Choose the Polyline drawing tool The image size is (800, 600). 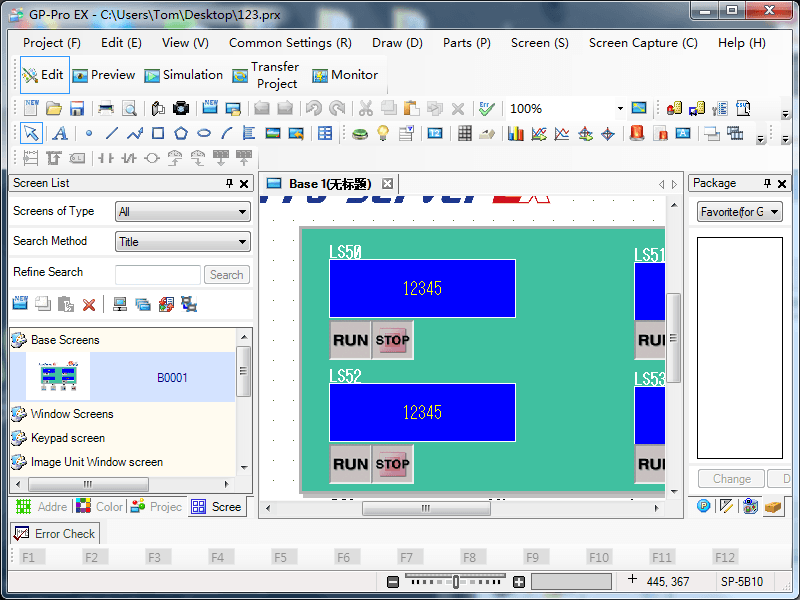tap(135, 134)
